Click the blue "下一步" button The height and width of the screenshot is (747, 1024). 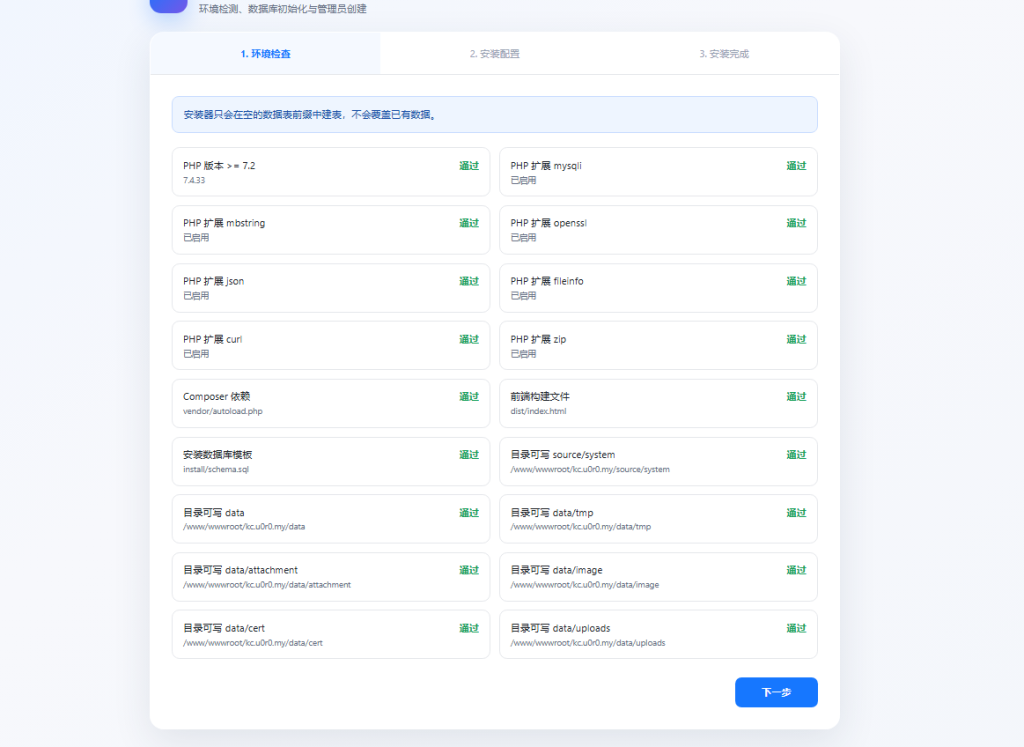click(776, 692)
